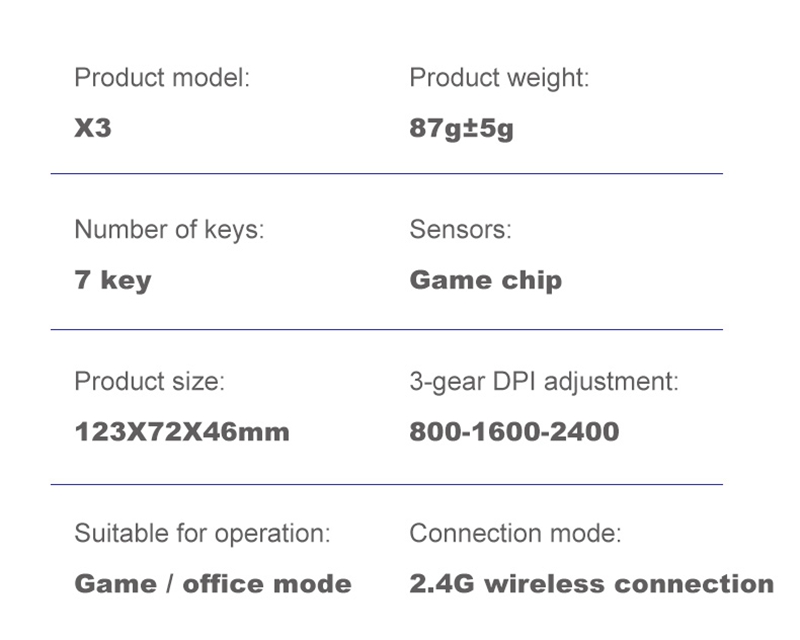Select the 87g±5g weight value
800x640 pixels.
461,129
